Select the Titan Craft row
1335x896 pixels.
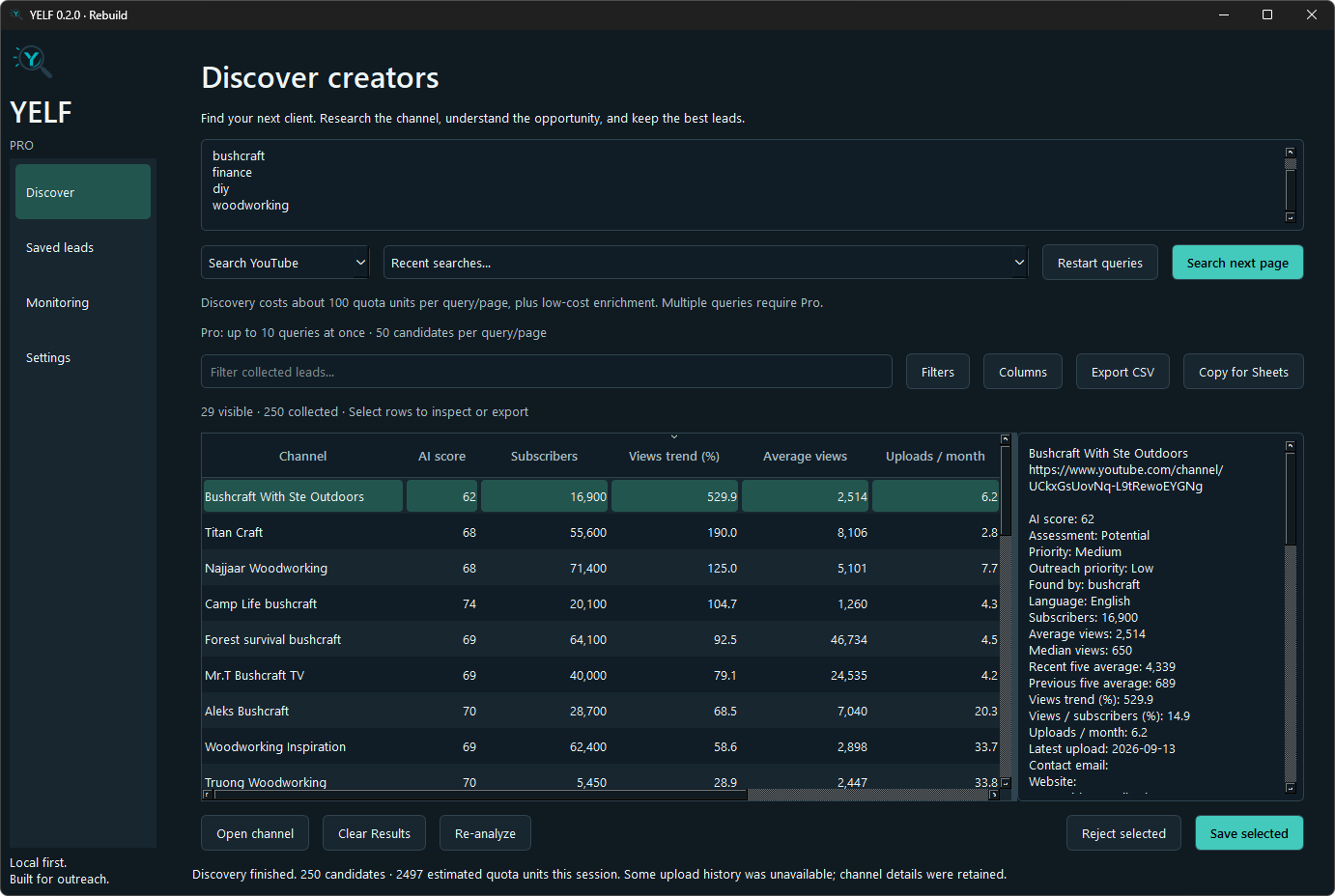pyautogui.click(x=601, y=532)
